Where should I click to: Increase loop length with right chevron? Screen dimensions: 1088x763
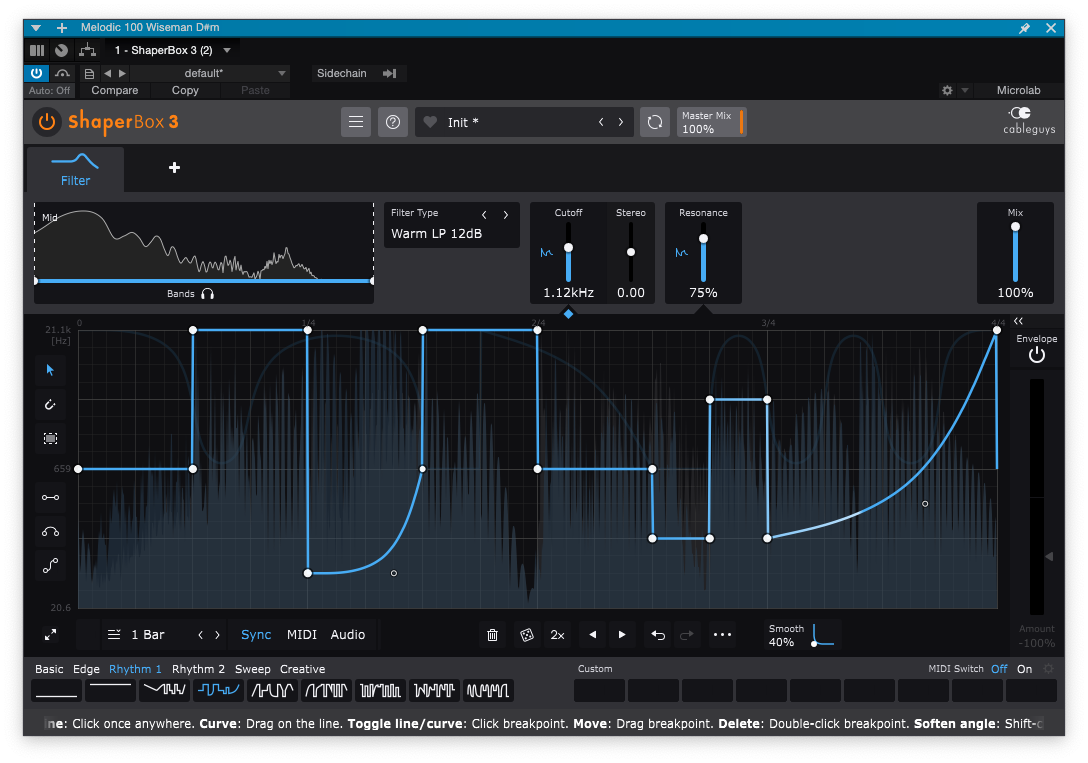[x=217, y=635]
